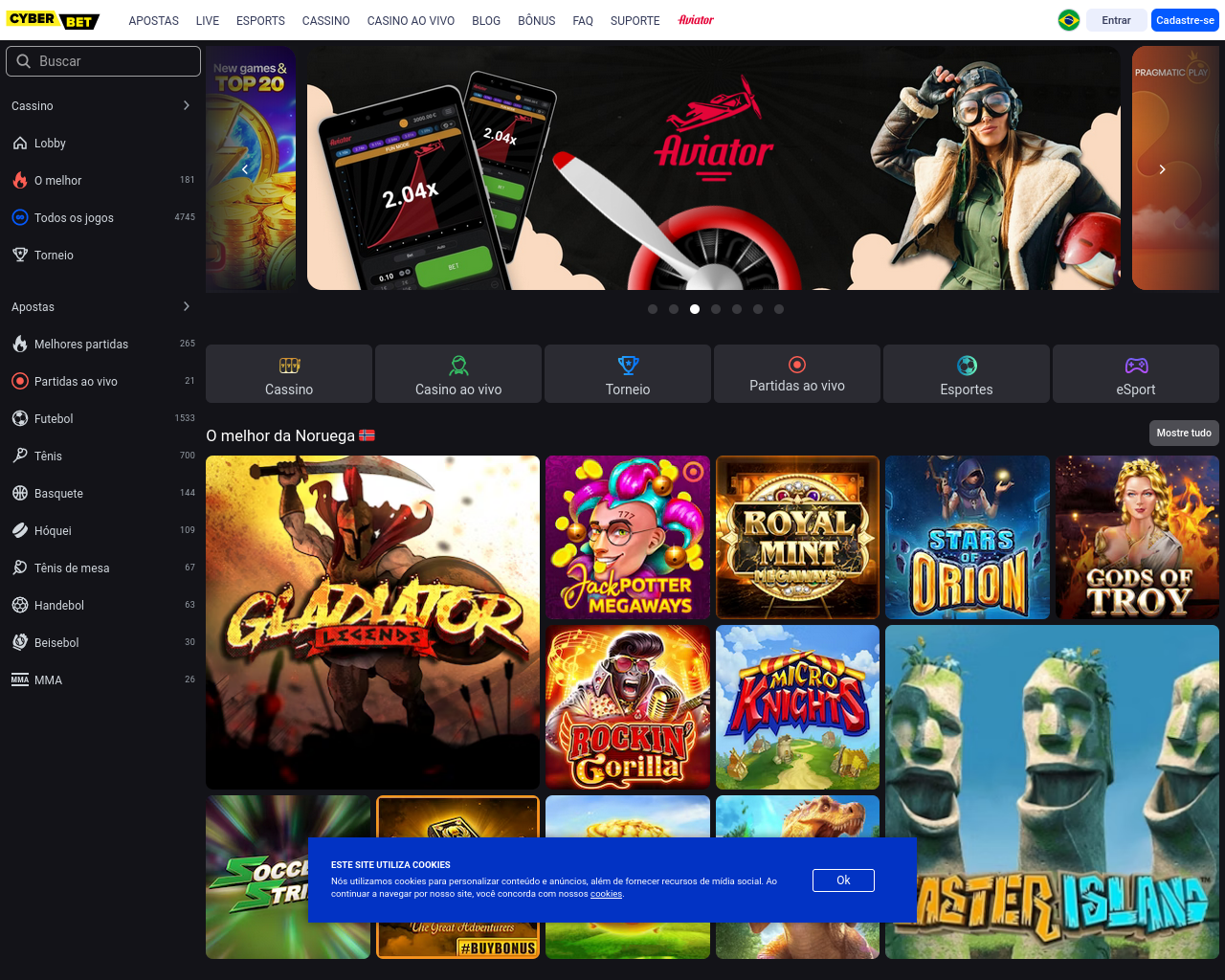Click the slot machine icon on Cassino tile
Viewport: 1225px width, 980px height.
[289, 366]
